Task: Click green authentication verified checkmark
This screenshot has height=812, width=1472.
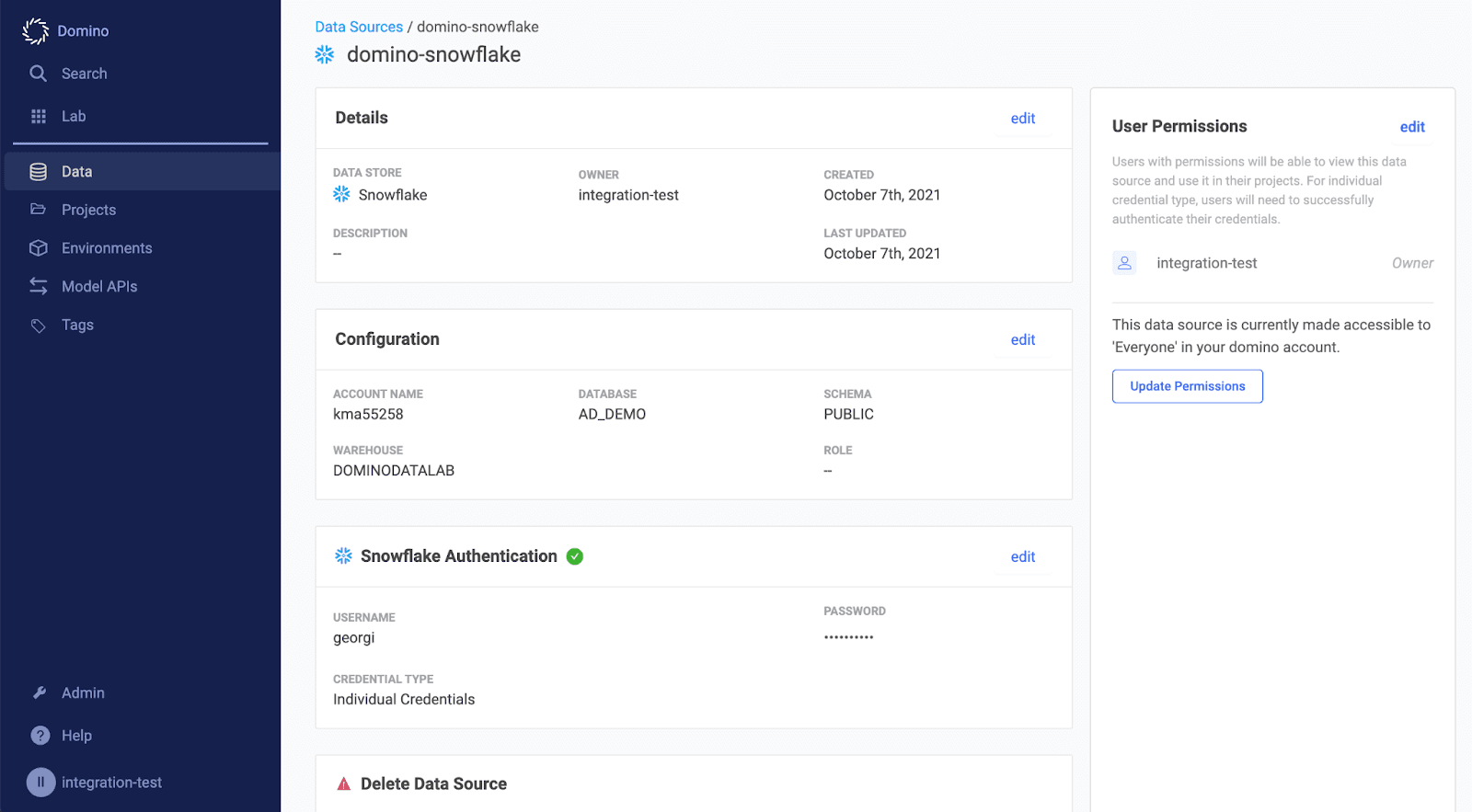Action: click(575, 556)
